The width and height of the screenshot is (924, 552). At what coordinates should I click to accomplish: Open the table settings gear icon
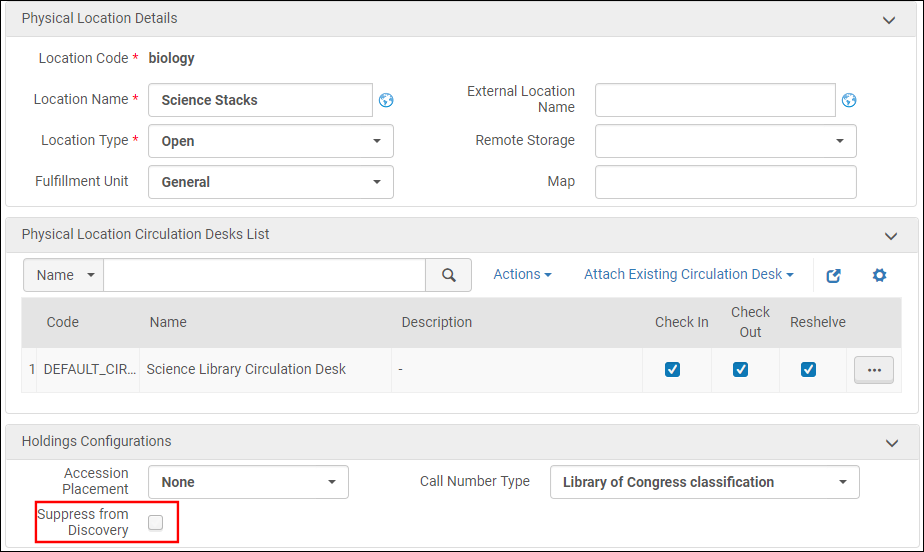click(879, 275)
